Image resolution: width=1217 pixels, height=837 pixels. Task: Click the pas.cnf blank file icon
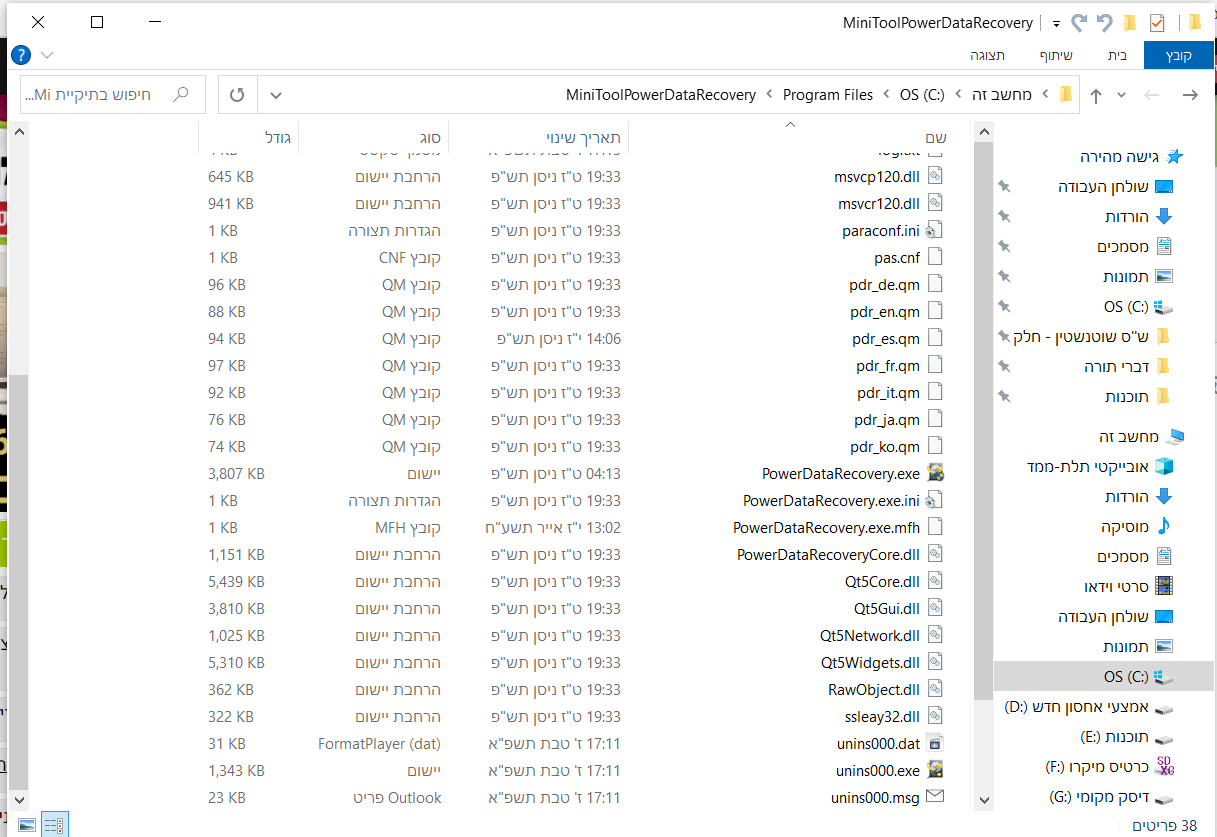936,257
